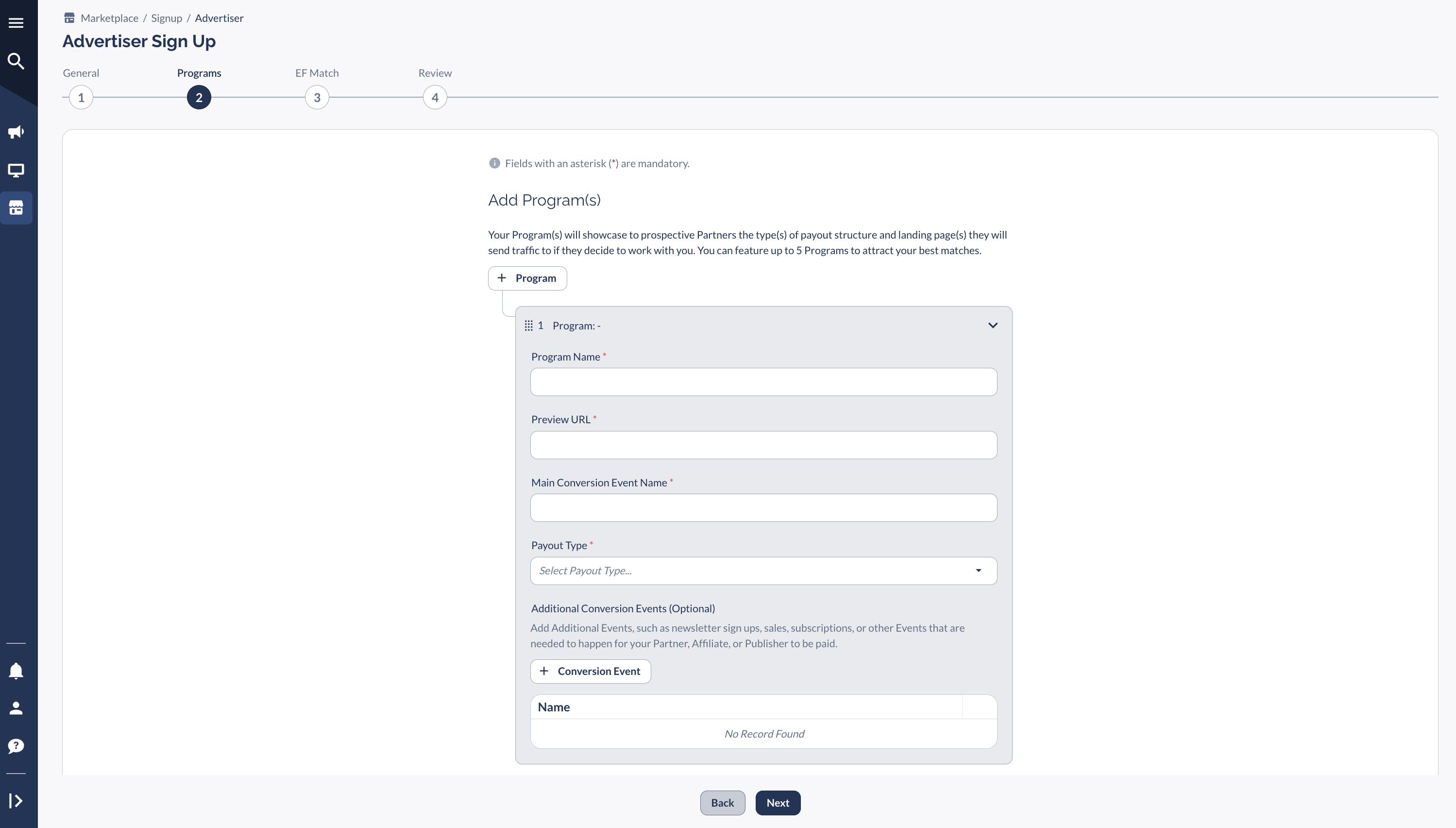Image resolution: width=1456 pixels, height=828 pixels.
Task: Focus the Program Name field
Action: click(763, 382)
